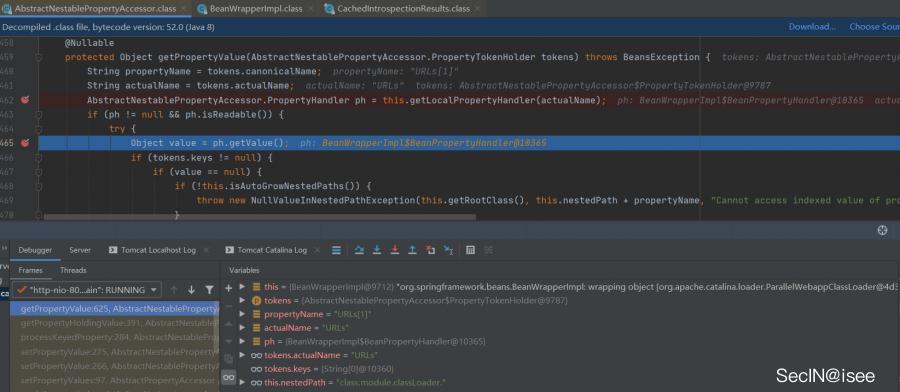
Task: Click the Step Into icon
Action: pos(377,250)
